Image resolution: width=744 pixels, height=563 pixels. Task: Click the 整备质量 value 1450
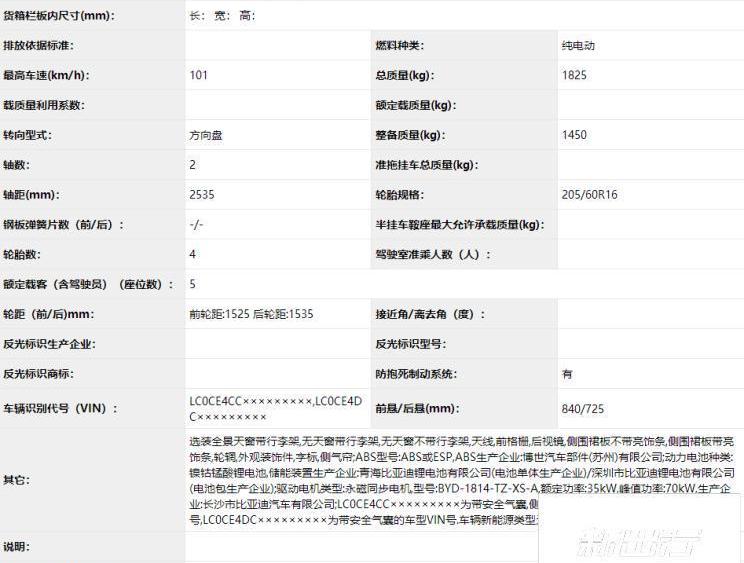(x=574, y=135)
